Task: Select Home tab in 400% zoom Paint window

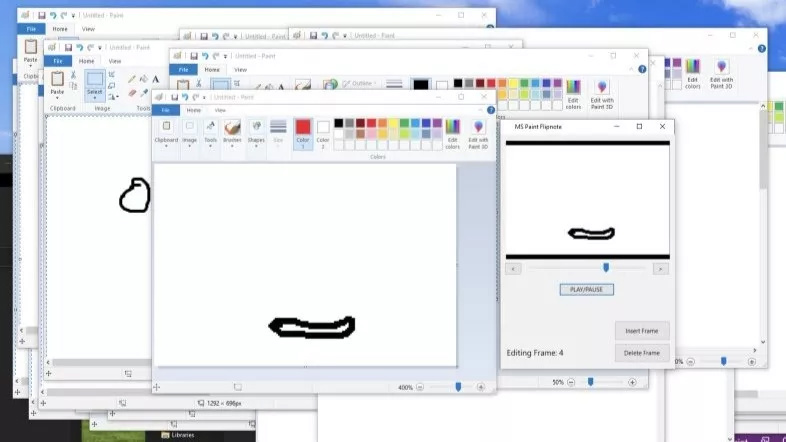Action: [x=193, y=110]
